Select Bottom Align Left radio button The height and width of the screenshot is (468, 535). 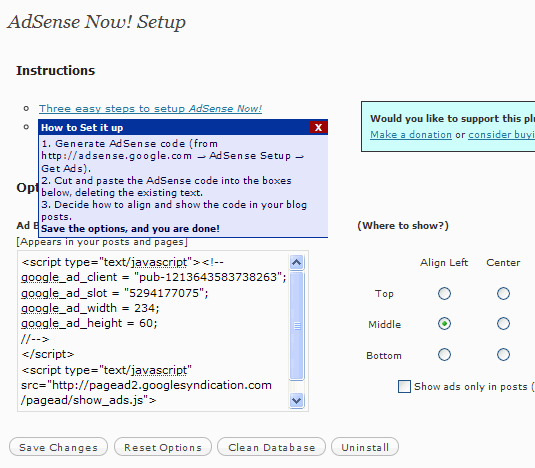pos(444,354)
